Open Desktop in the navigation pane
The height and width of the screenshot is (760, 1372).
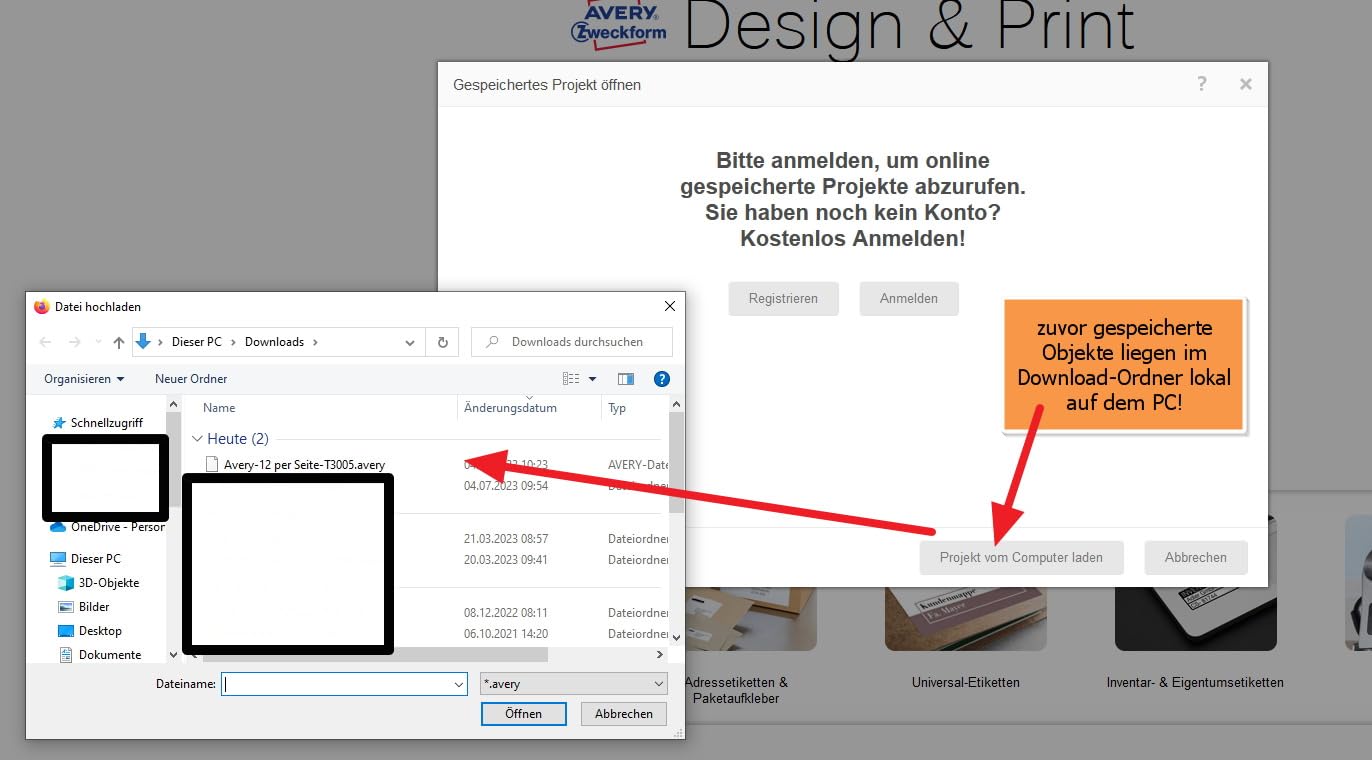click(90, 631)
